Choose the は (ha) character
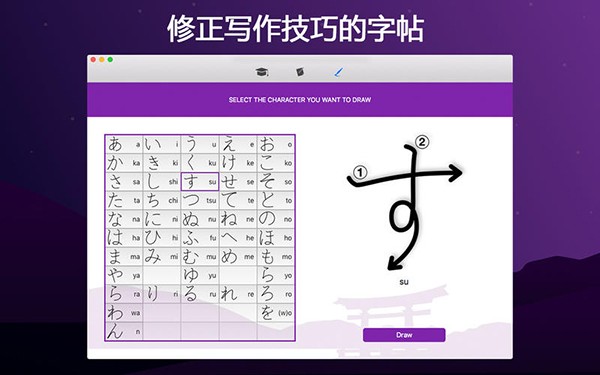Viewport: 600px width, 375px height. [124, 238]
